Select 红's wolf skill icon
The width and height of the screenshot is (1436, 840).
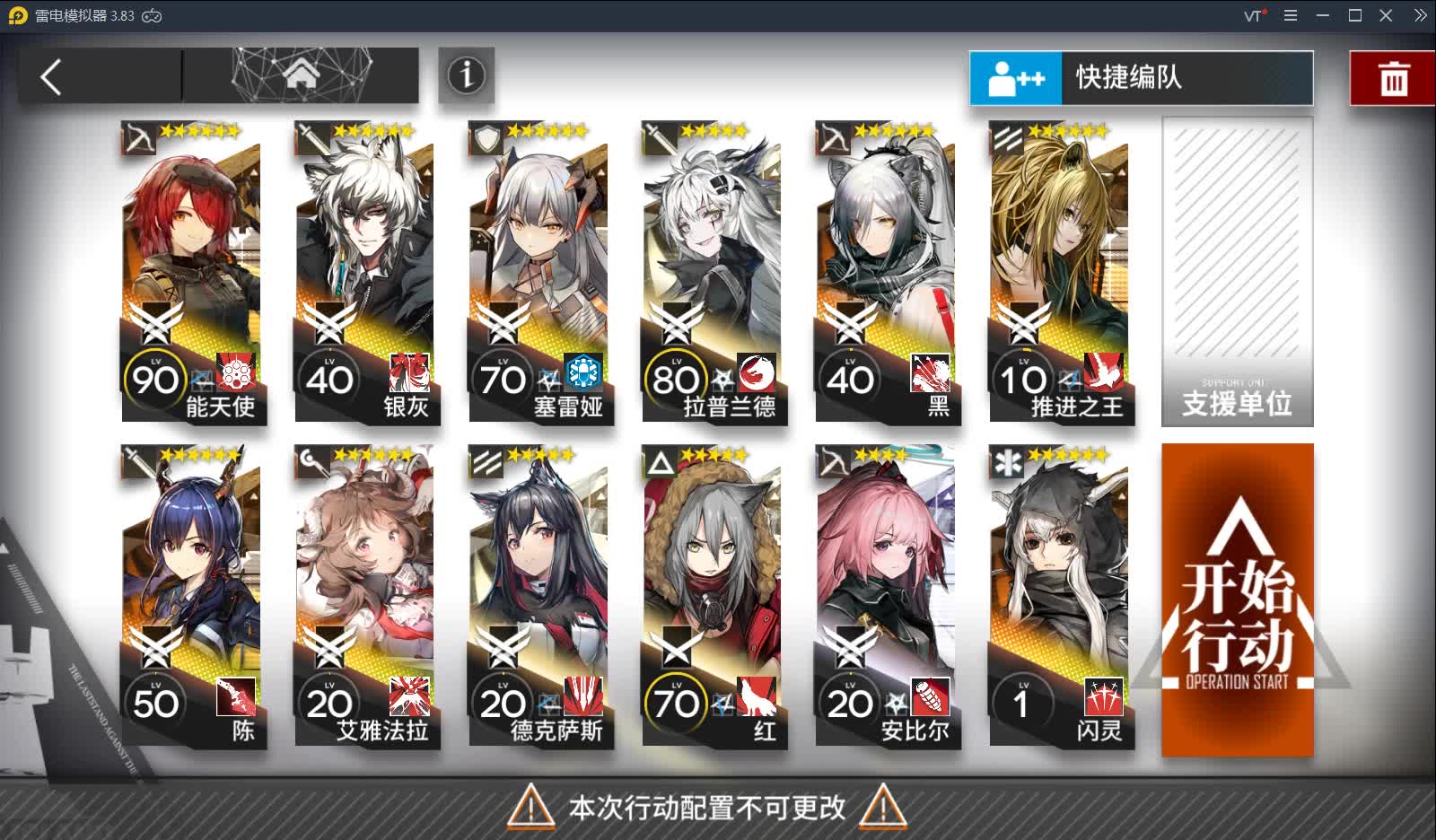[757, 696]
